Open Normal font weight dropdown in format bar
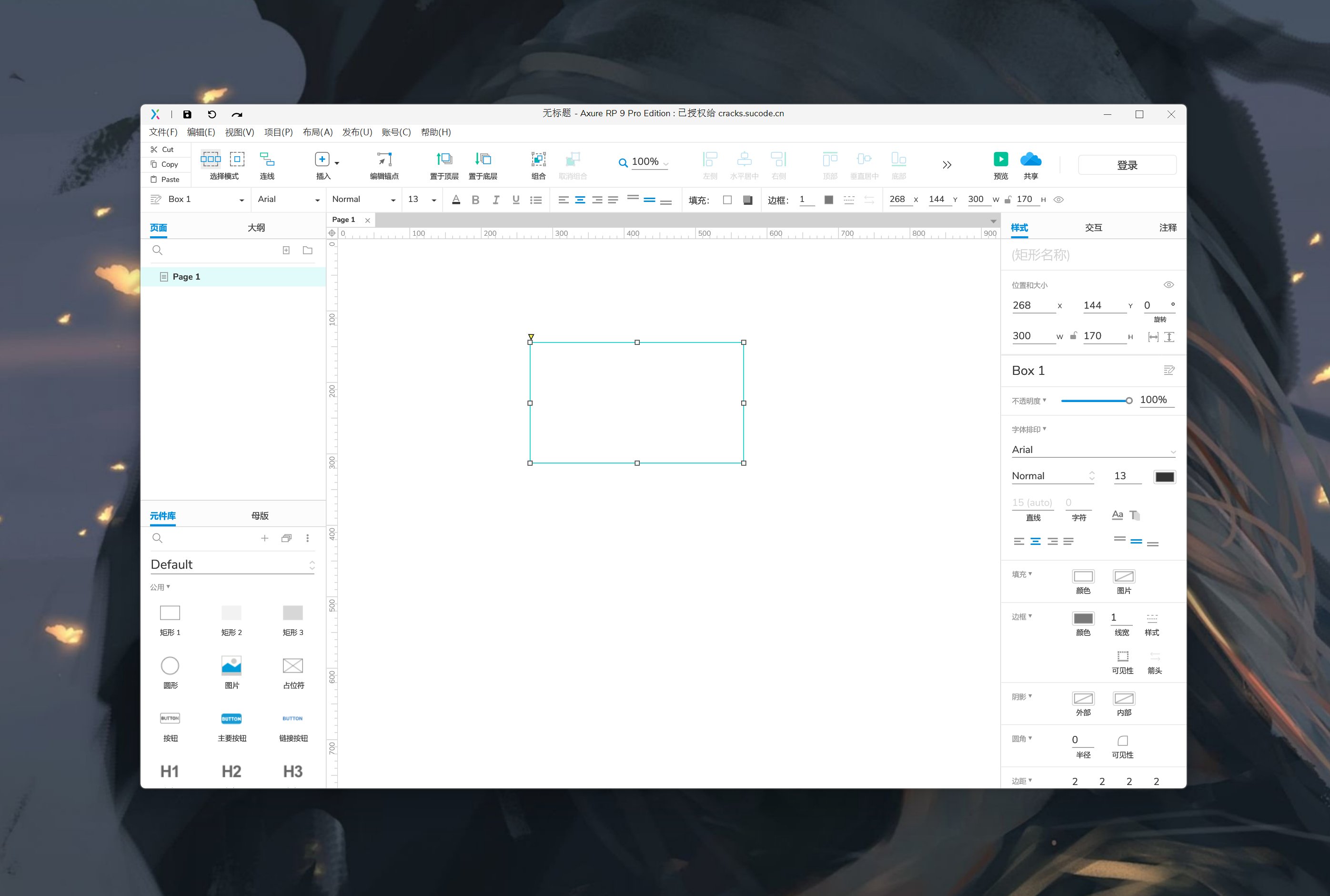Image resolution: width=1330 pixels, height=896 pixels. click(393, 200)
